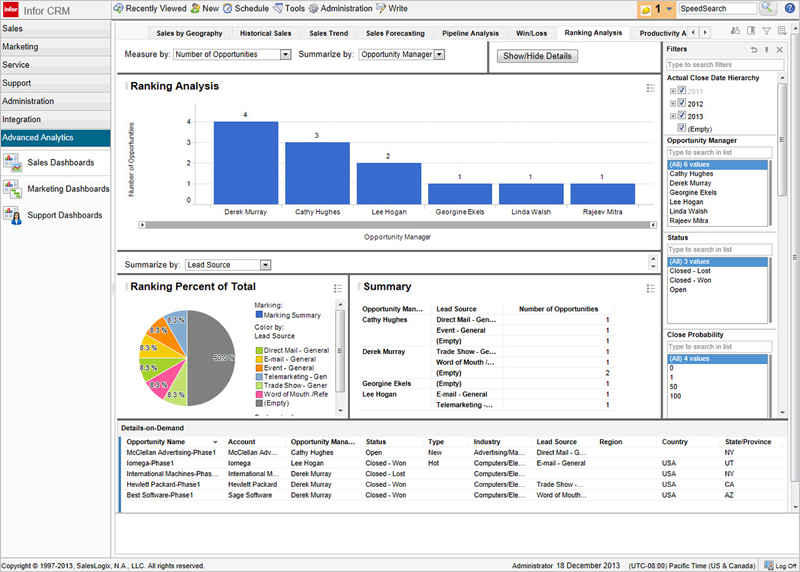Click the SpeedSearch magnifier icon

point(767,8)
